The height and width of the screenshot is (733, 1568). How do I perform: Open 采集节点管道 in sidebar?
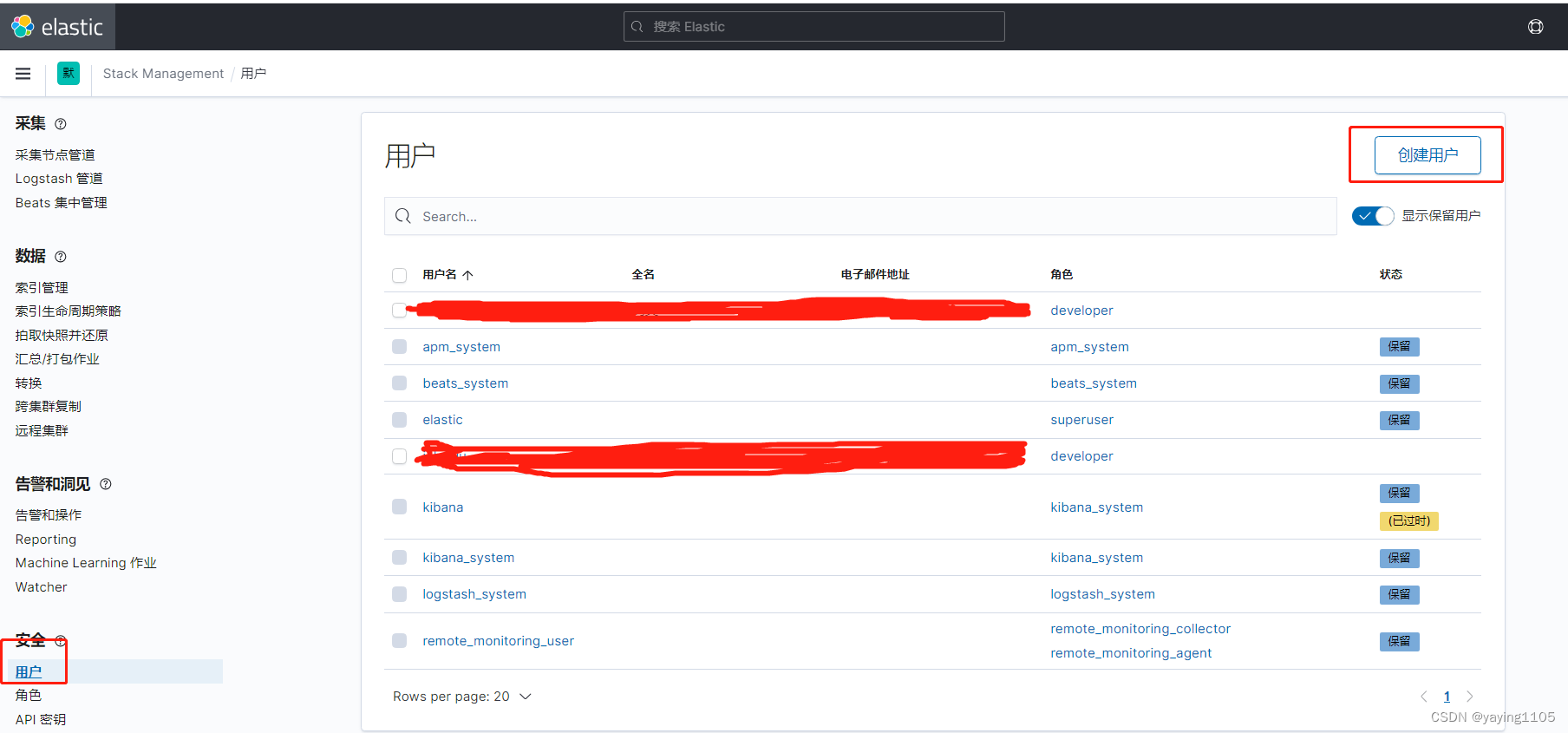(x=55, y=155)
